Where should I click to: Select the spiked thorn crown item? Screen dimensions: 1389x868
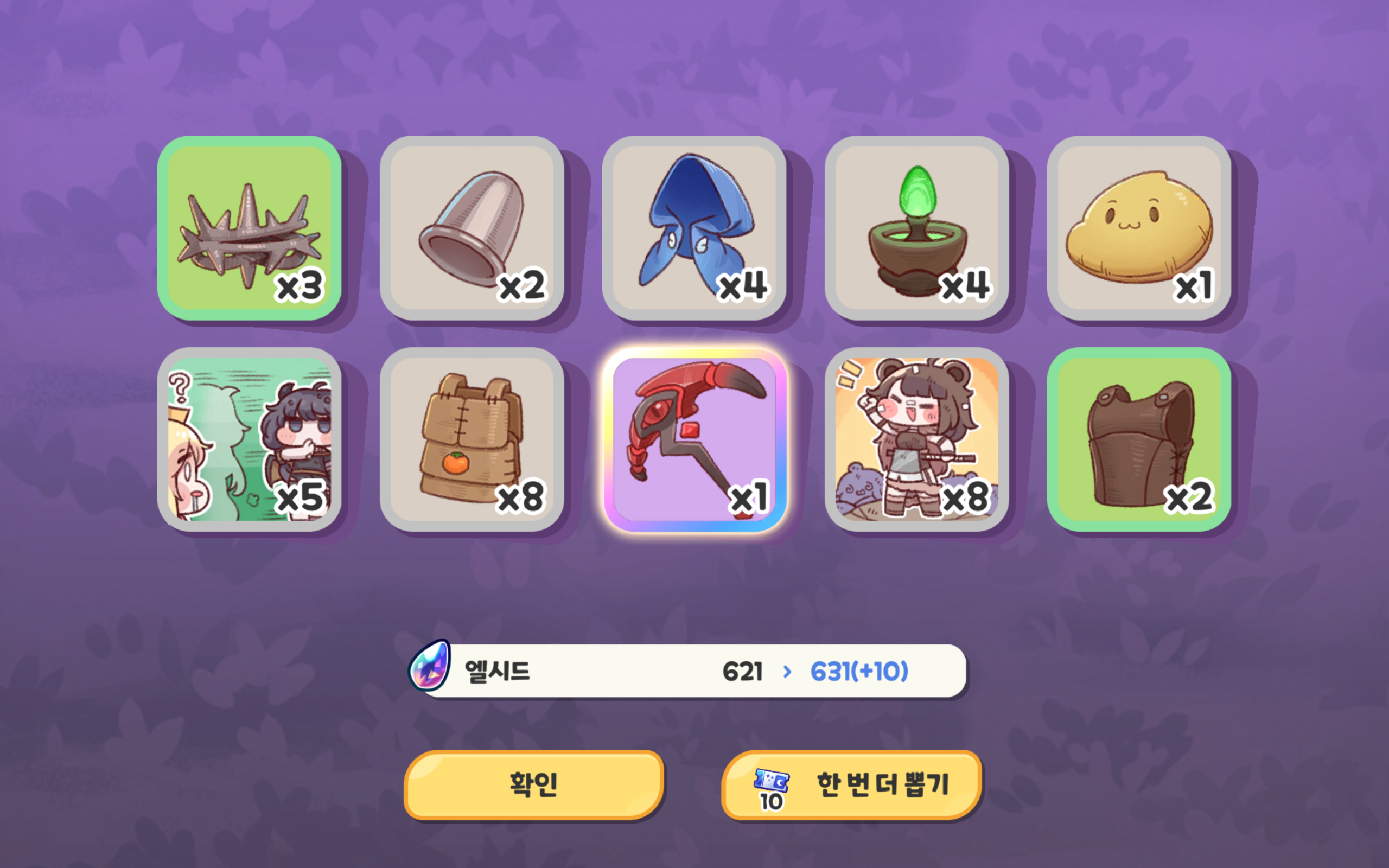[x=249, y=228]
